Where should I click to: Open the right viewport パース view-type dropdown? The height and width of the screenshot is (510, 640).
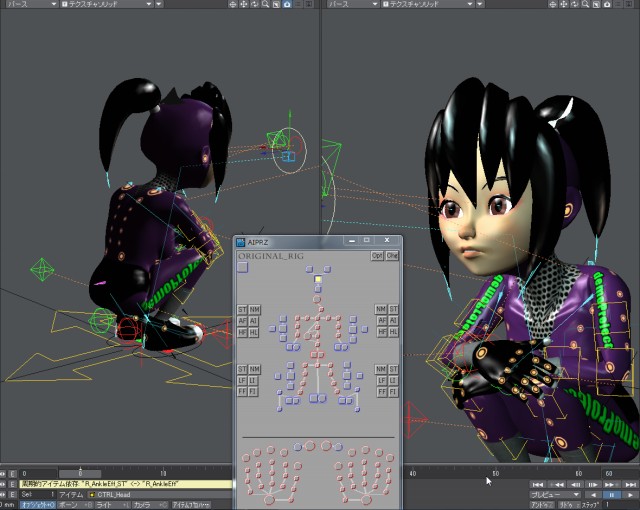353,4
